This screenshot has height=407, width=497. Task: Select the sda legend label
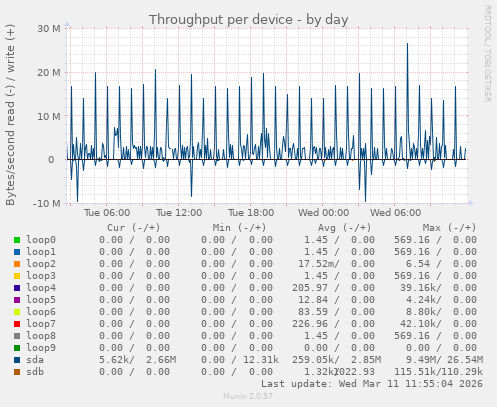(x=35, y=360)
